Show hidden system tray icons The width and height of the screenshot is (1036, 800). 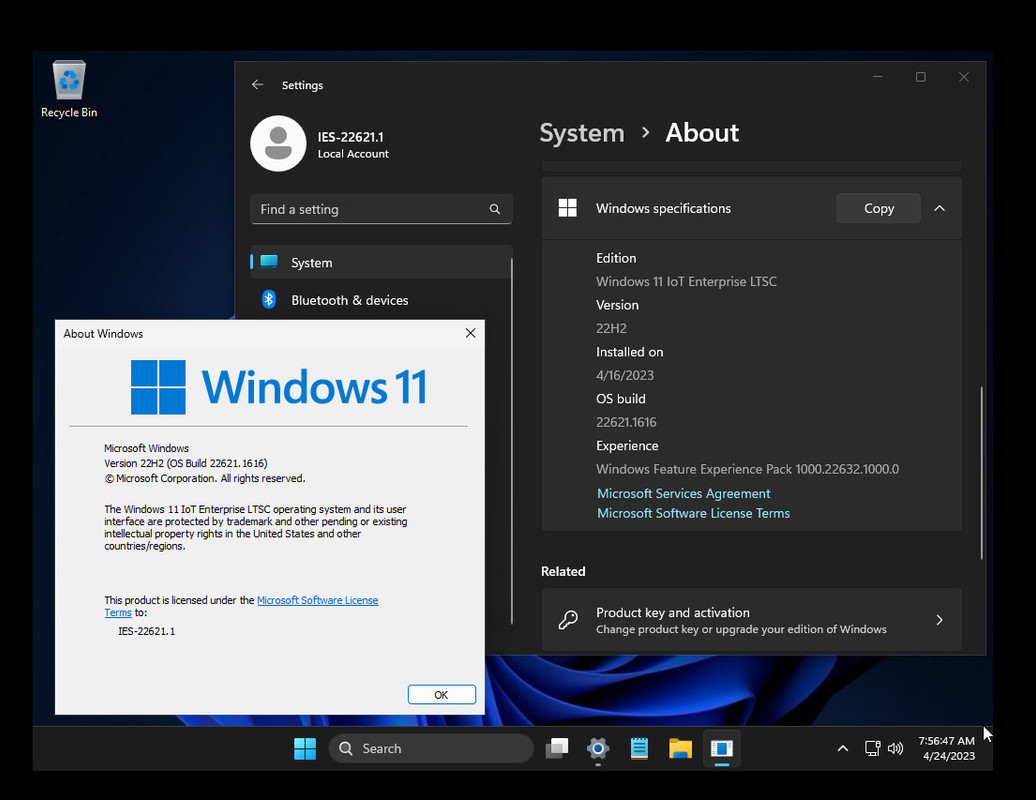click(x=842, y=748)
